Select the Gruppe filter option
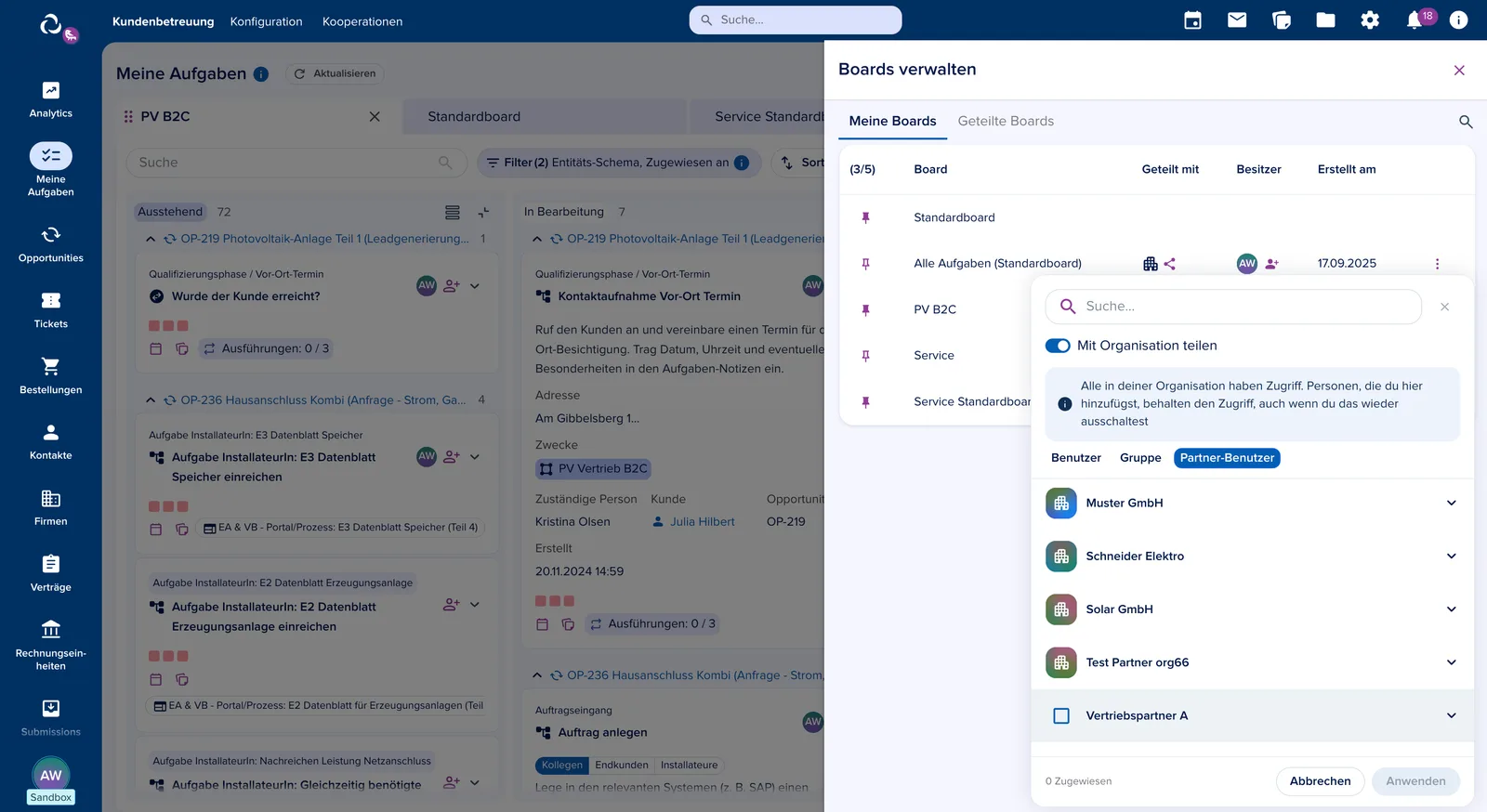This screenshot has height=812, width=1487. 1140,458
